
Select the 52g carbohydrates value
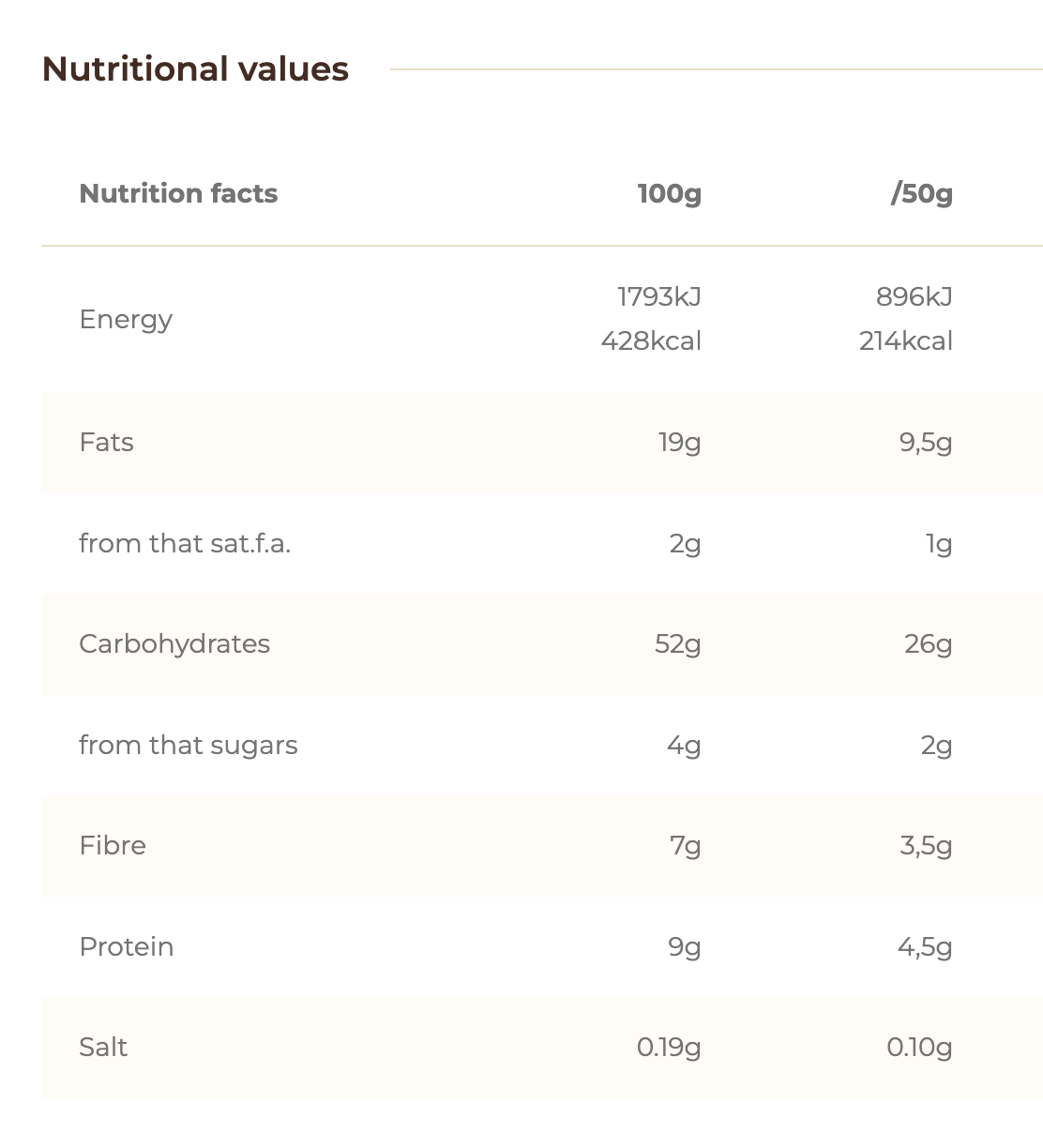tap(677, 643)
